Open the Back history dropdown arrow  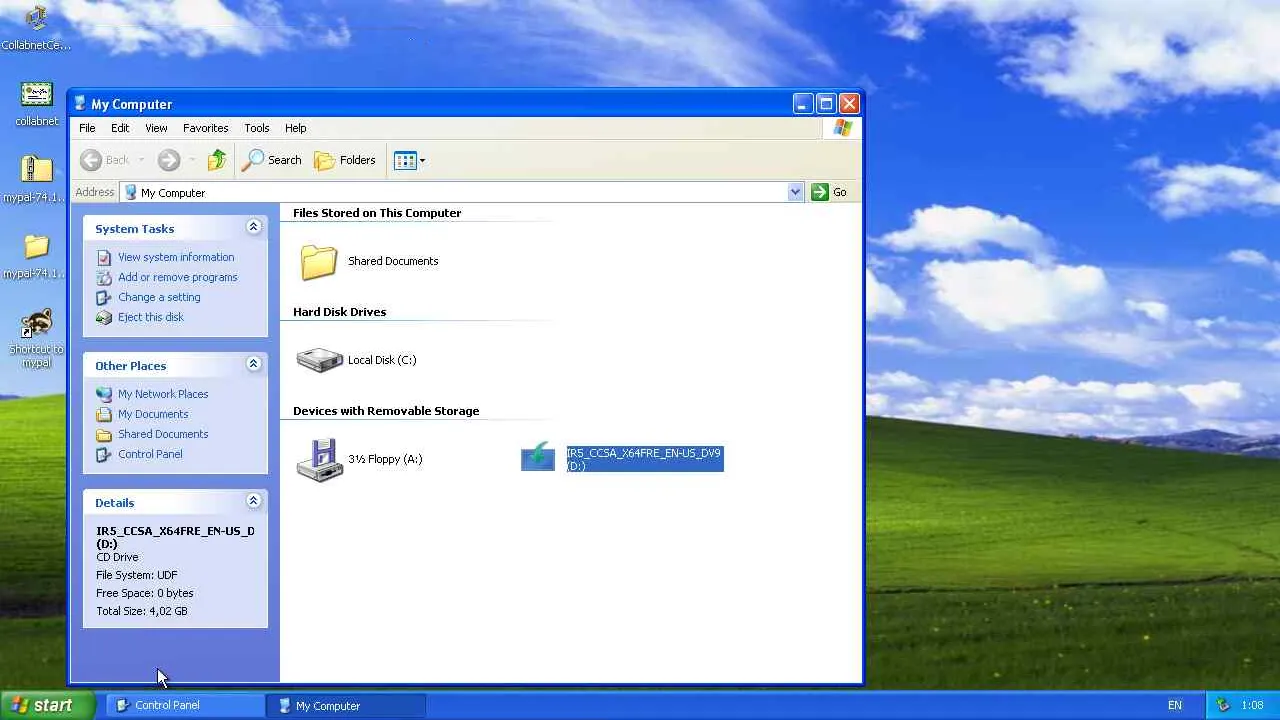click(x=142, y=160)
